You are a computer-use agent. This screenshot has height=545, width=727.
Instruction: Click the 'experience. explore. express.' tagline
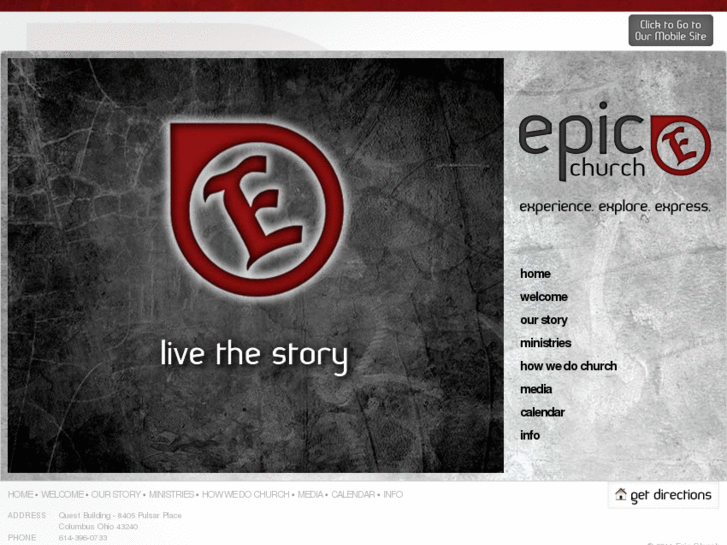[x=615, y=207]
